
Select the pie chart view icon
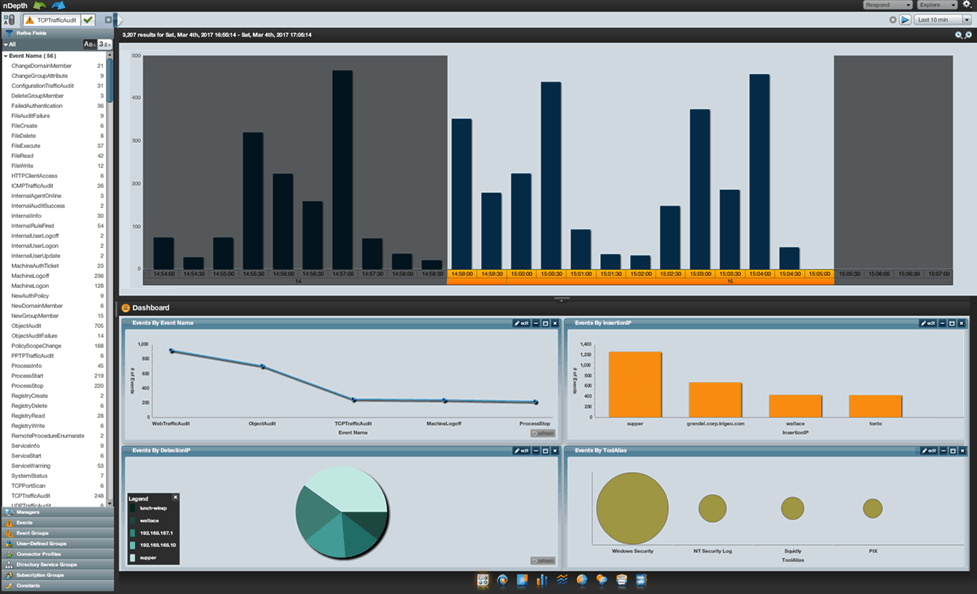(x=581, y=581)
